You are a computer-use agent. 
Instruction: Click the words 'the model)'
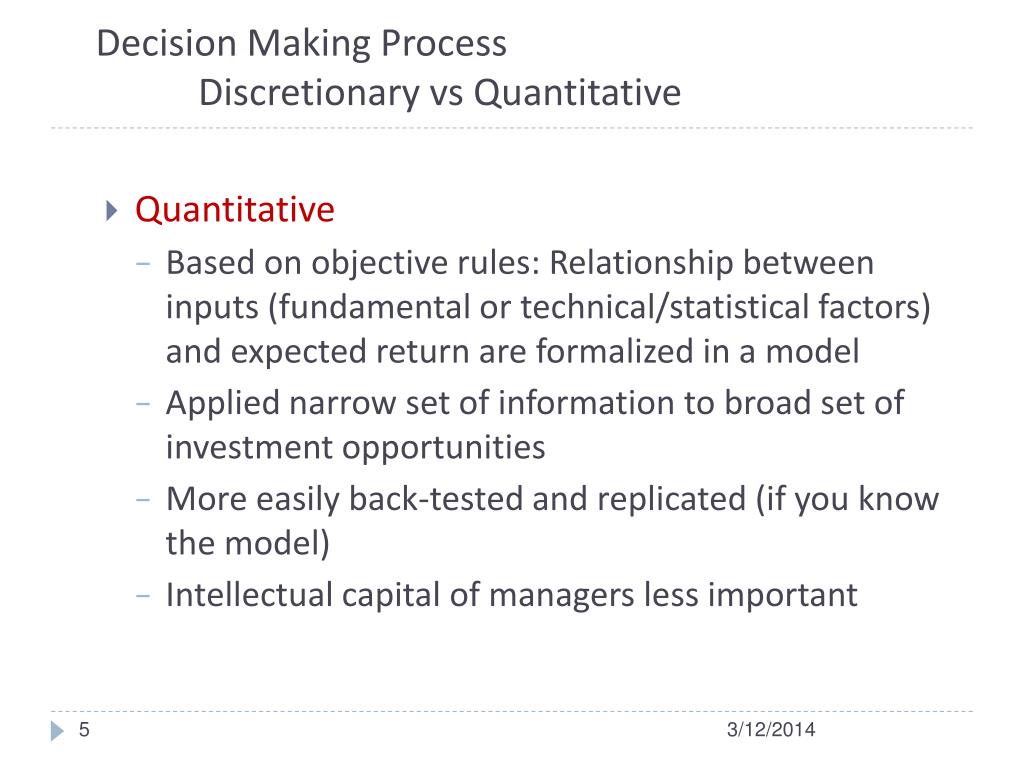pyautogui.click(x=248, y=543)
